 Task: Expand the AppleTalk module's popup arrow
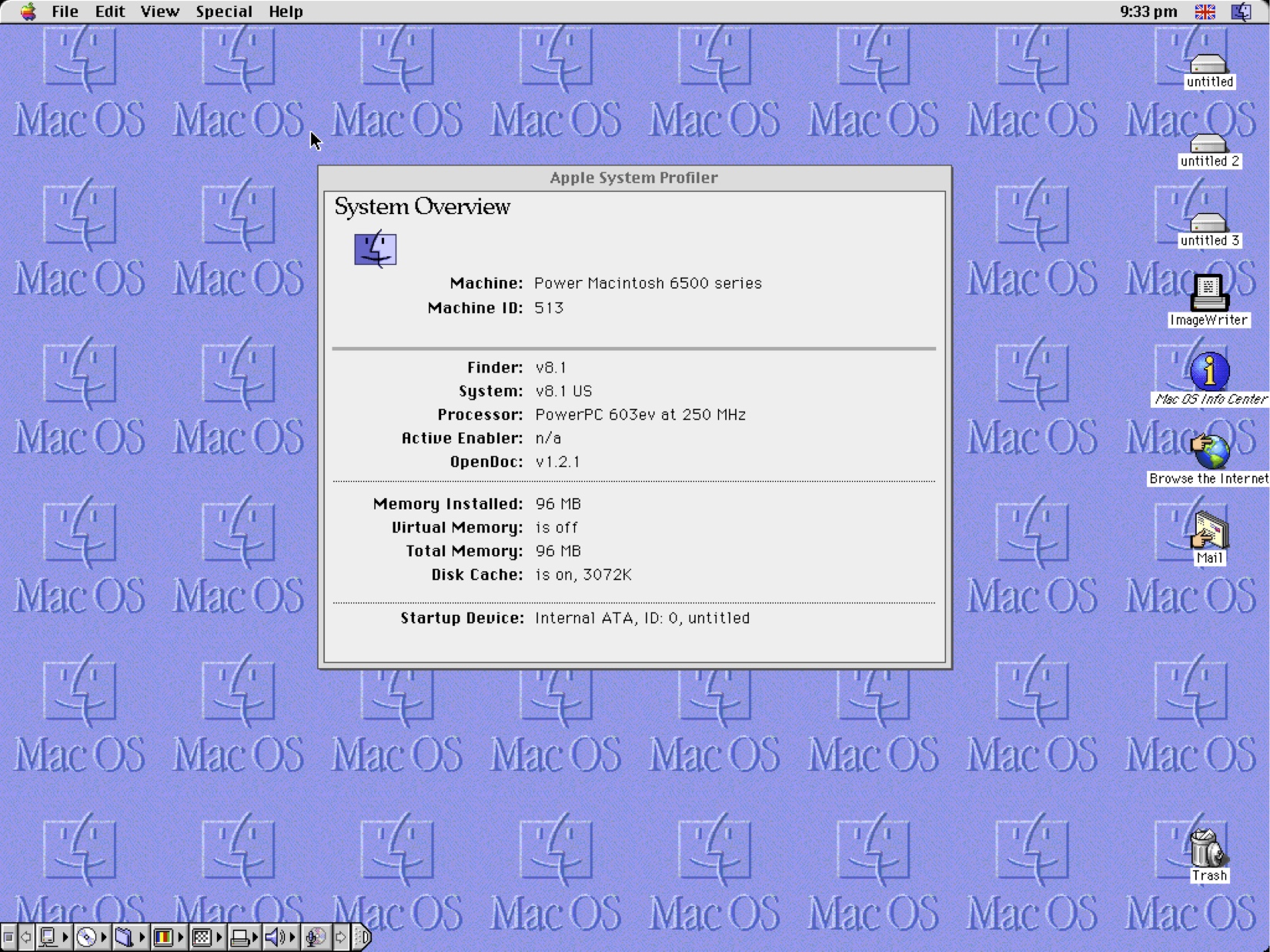[x=65, y=937]
